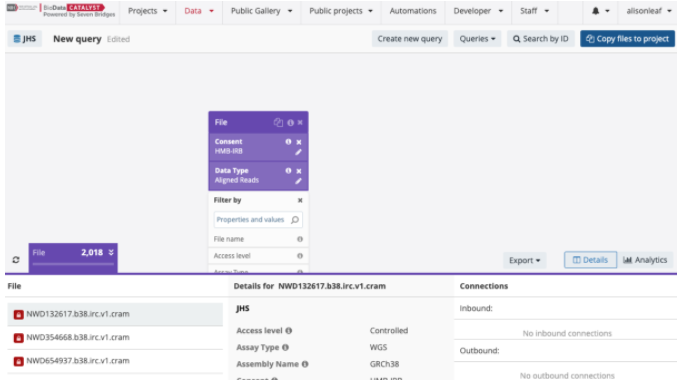The height and width of the screenshot is (385, 681).
Task: Open info icon in File card header
Action: coord(291,123)
